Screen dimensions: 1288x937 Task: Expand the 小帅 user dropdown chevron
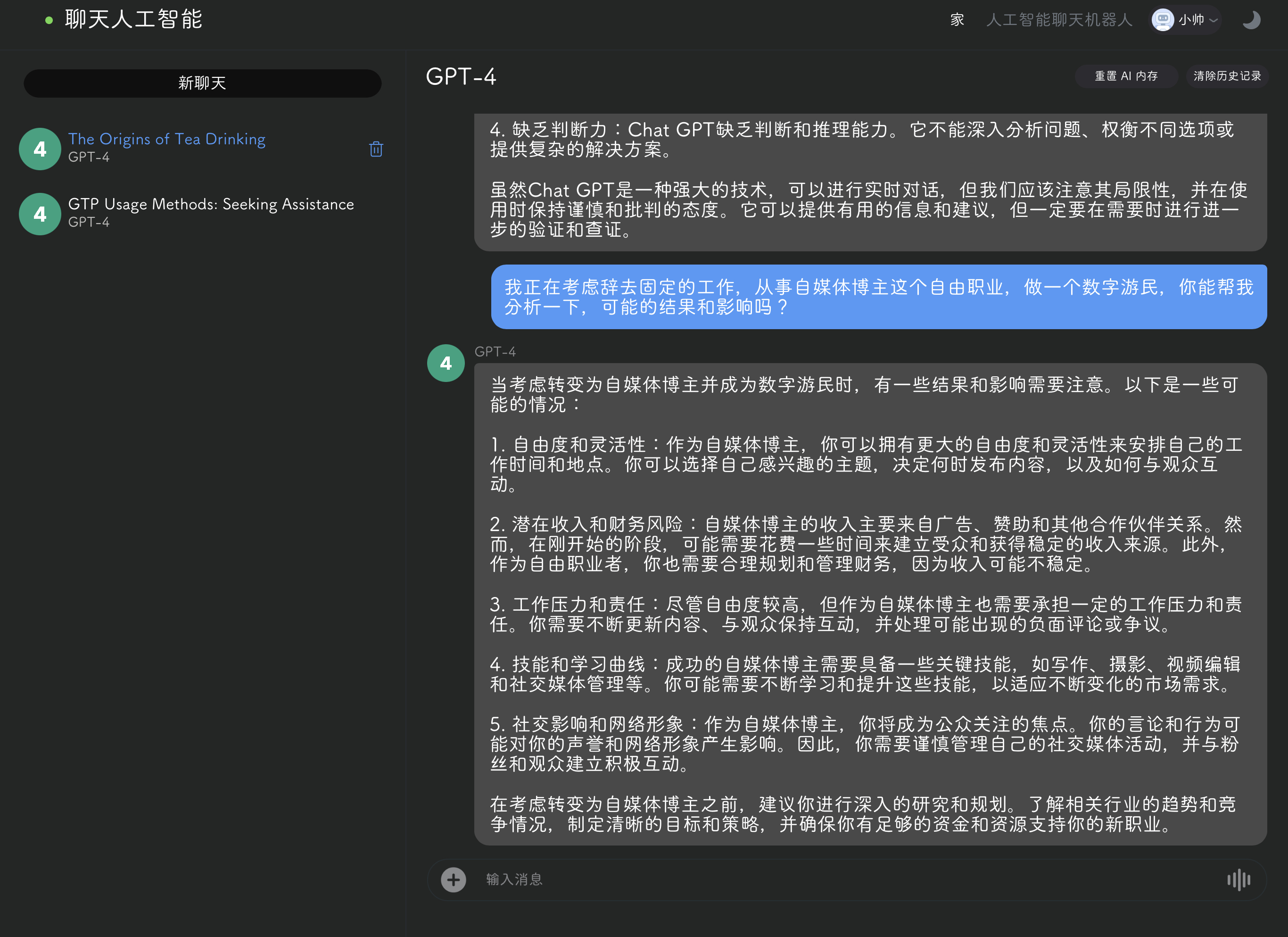click(x=1214, y=20)
